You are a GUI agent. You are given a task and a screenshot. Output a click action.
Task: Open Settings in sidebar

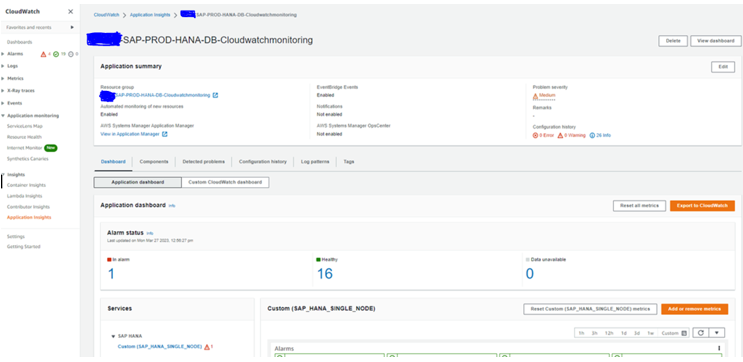(16, 236)
